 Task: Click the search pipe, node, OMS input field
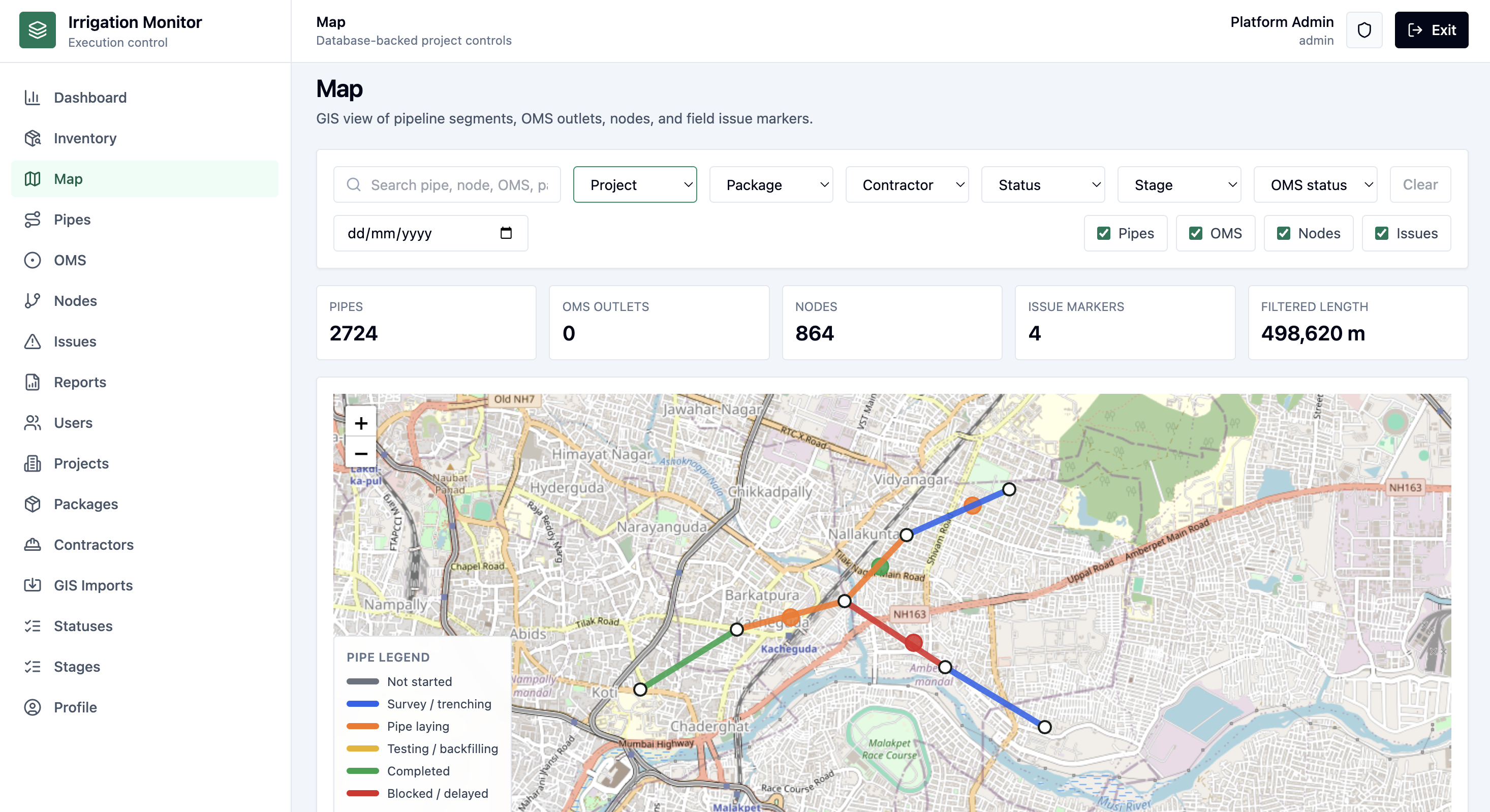[x=447, y=184]
